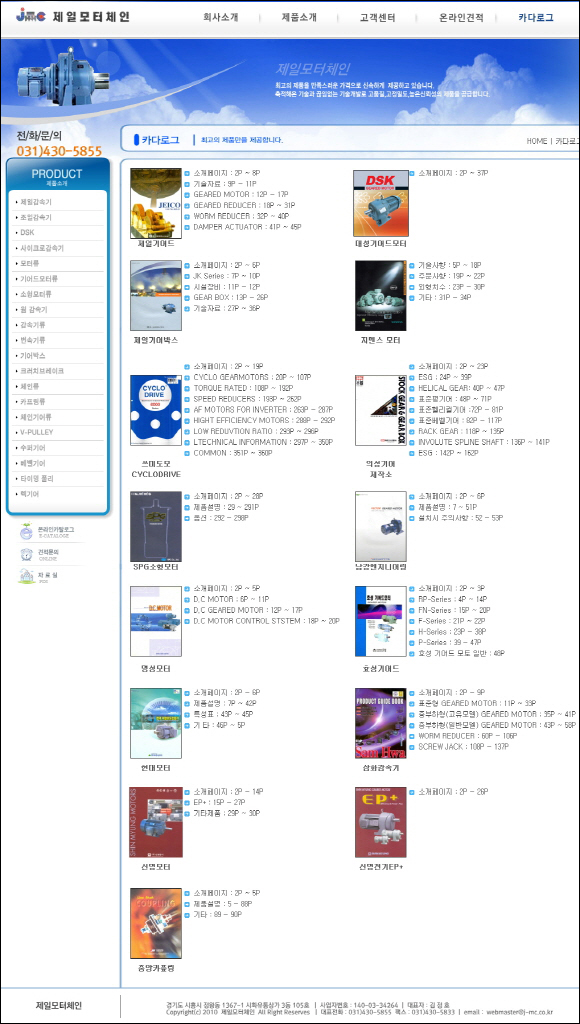The image size is (580, 1024).
Task: Open the CYCLO DRIVE catalog thumbnail
Action: [x=156, y=410]
